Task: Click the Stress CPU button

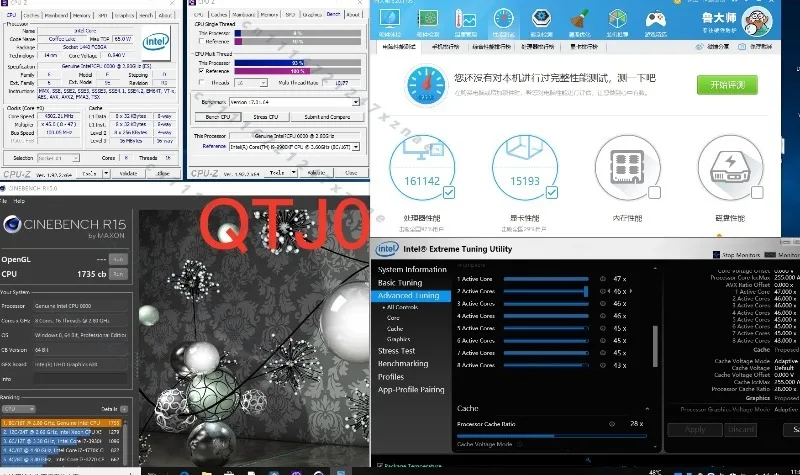Action: (x=266, y=117)
